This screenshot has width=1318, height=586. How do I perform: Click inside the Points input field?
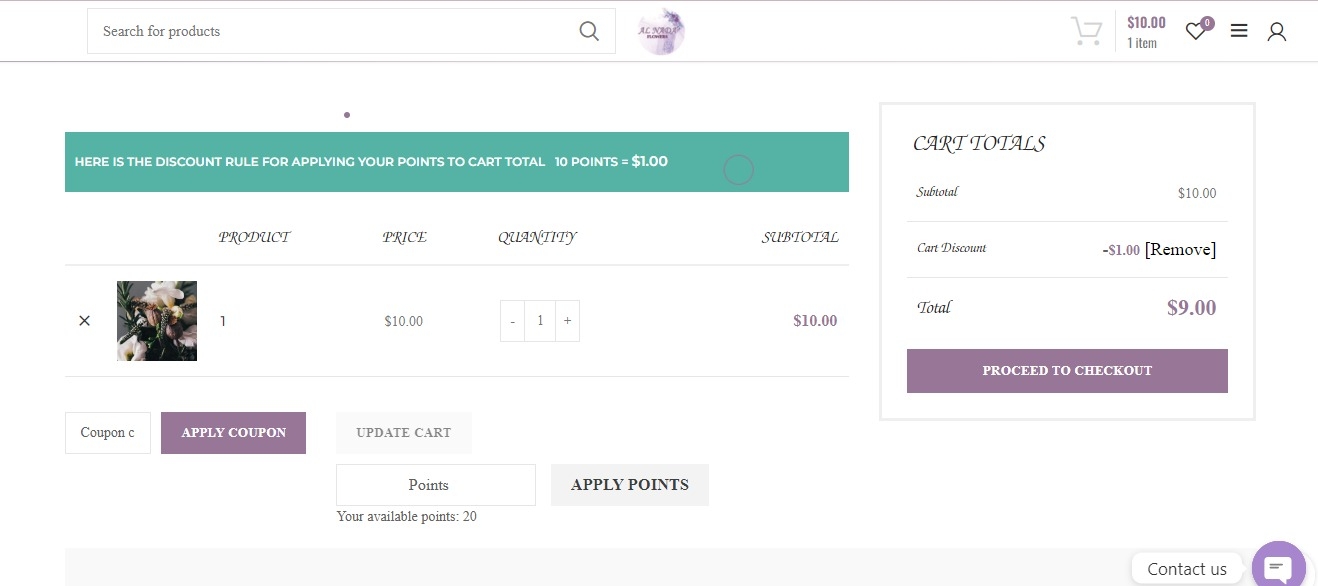(x=435, y=484)
